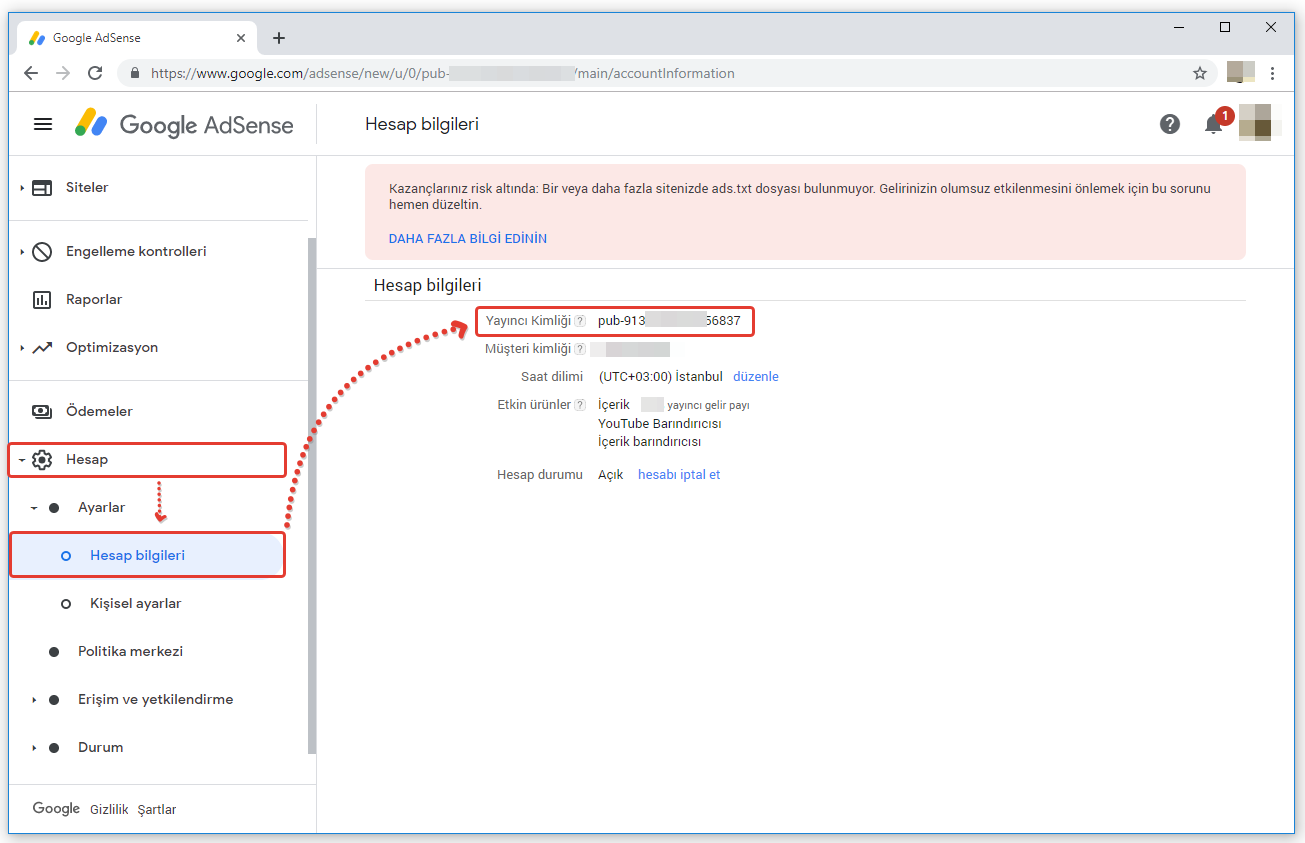Viewport: 1305px width, 843px height.
Task: Expand the Erişim ve yetkilendirme section
Action: pos(34,700)
